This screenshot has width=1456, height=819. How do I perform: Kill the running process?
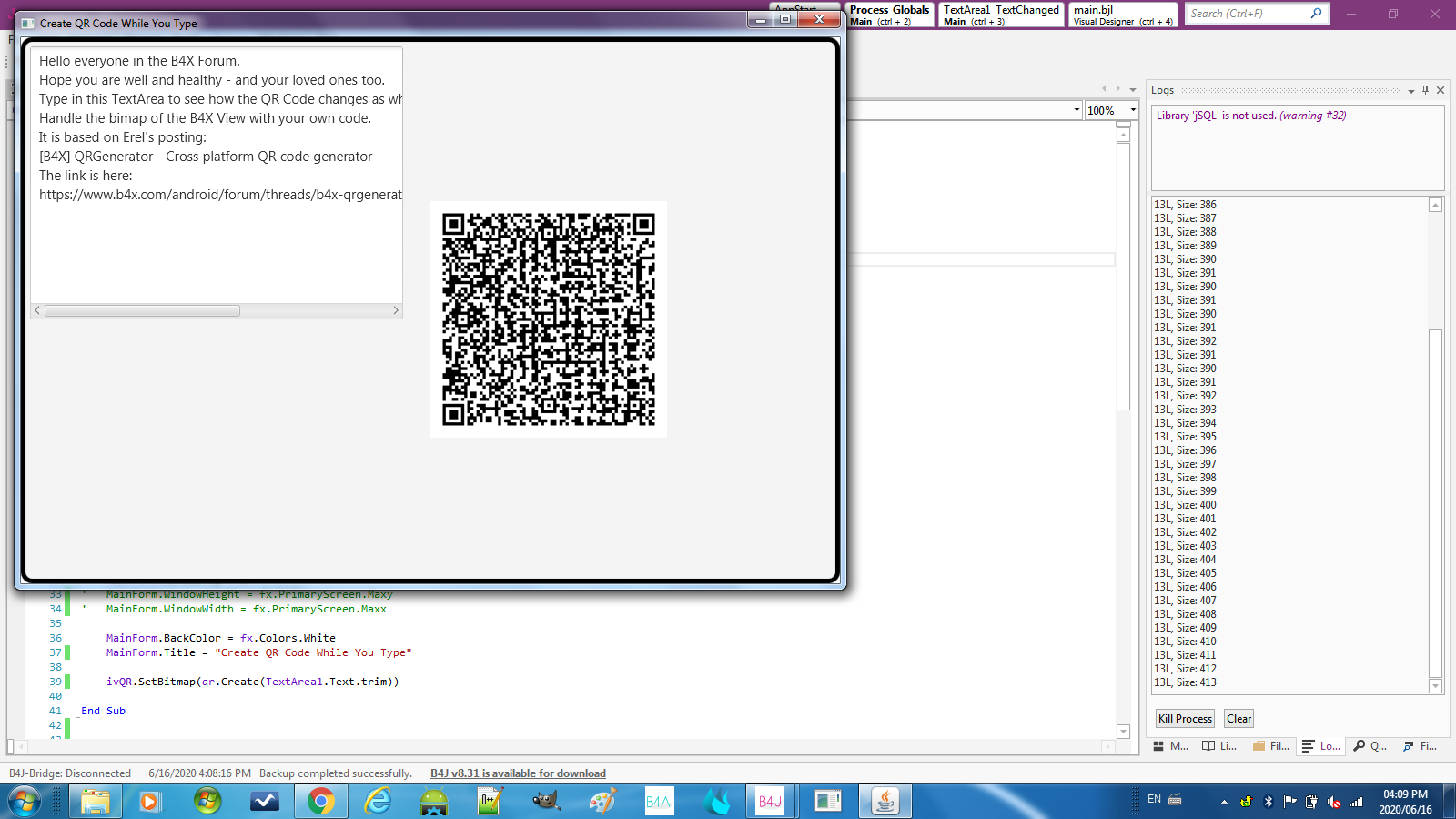click(1185, 719)
